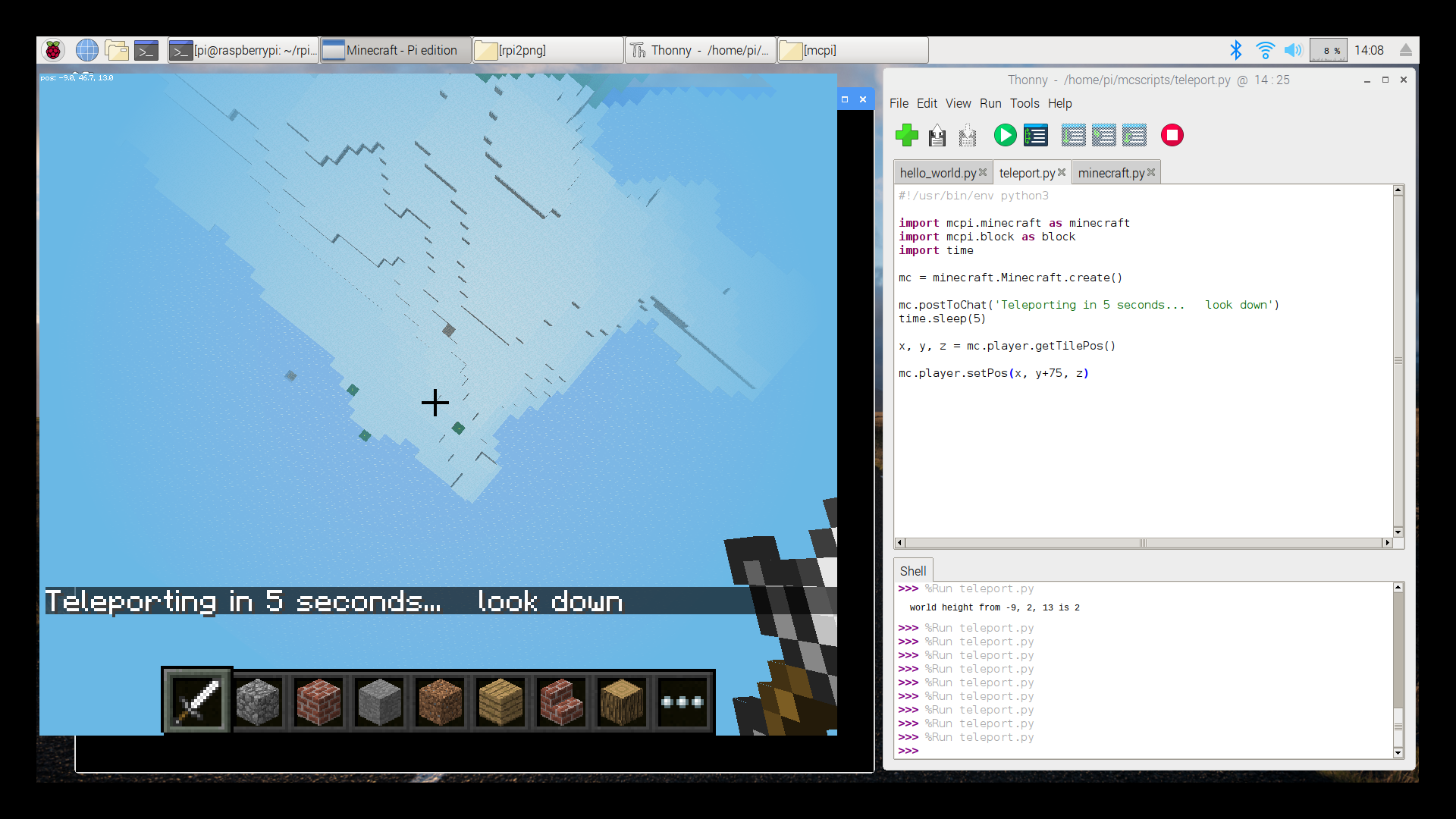Image resolution: width=1456 pixels, height=819 pixels.
Task: Open the Run menu
Action: click(x=990, y=103)
